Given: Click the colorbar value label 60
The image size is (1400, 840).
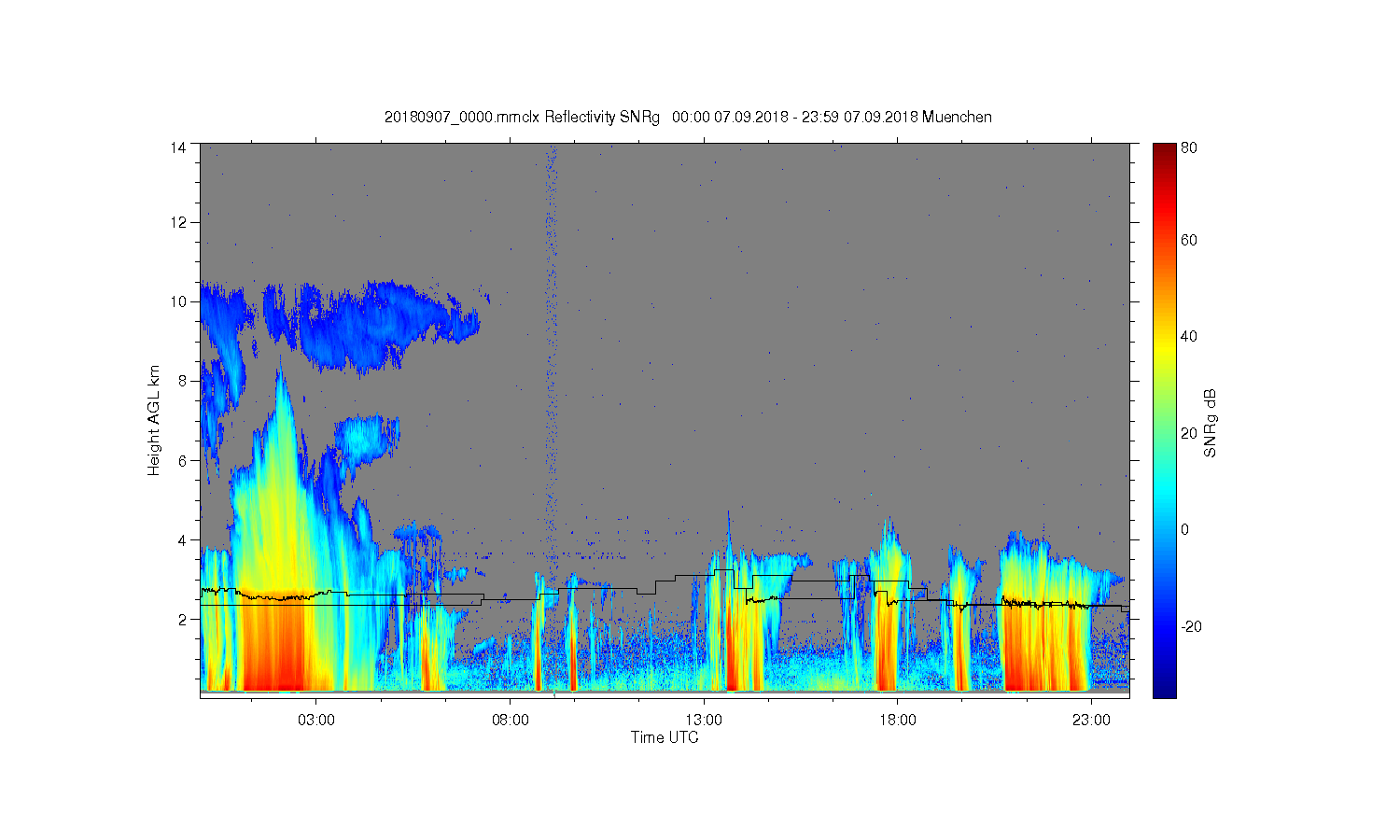Looking at the screenshot, I should [x=1189, y=240].
